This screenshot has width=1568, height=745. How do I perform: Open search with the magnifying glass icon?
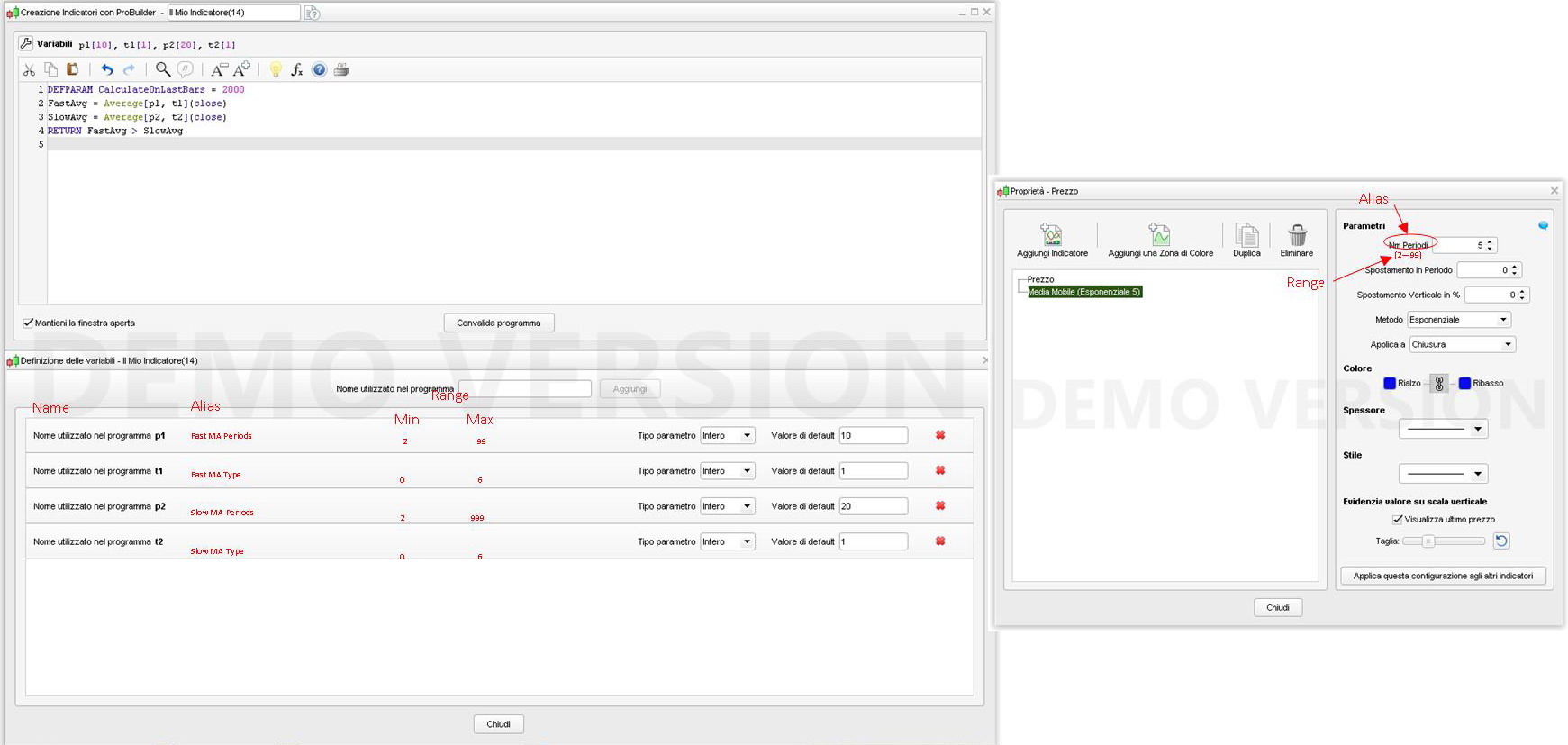click(163, 69)
